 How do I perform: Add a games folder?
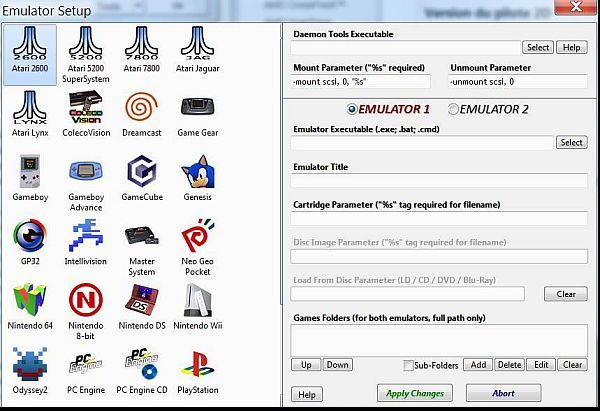[478, 365]
